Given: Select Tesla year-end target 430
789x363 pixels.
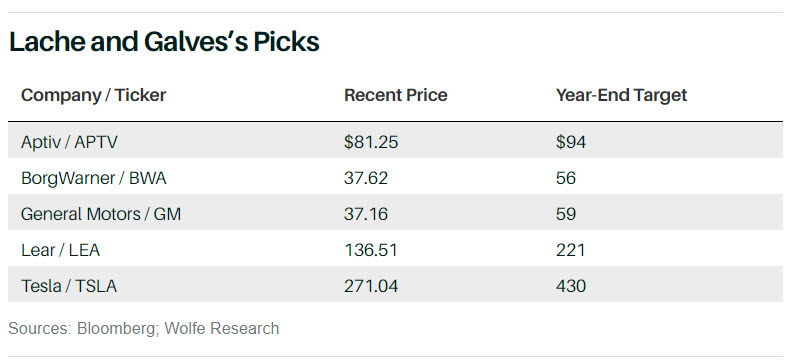Looking at the screenshot, I should point(571,286).
